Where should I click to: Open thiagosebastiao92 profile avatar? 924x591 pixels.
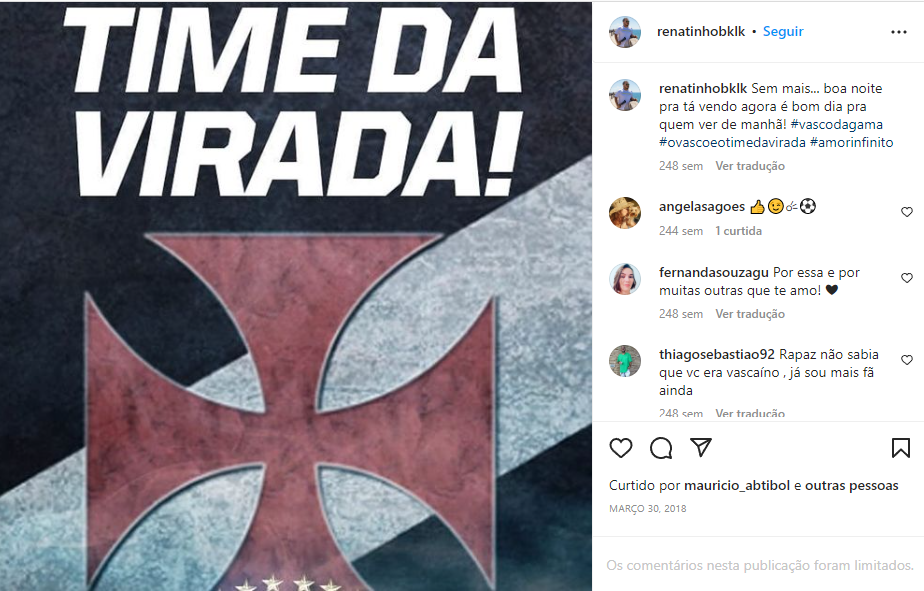pyautogui.click(x=625, y=361)
